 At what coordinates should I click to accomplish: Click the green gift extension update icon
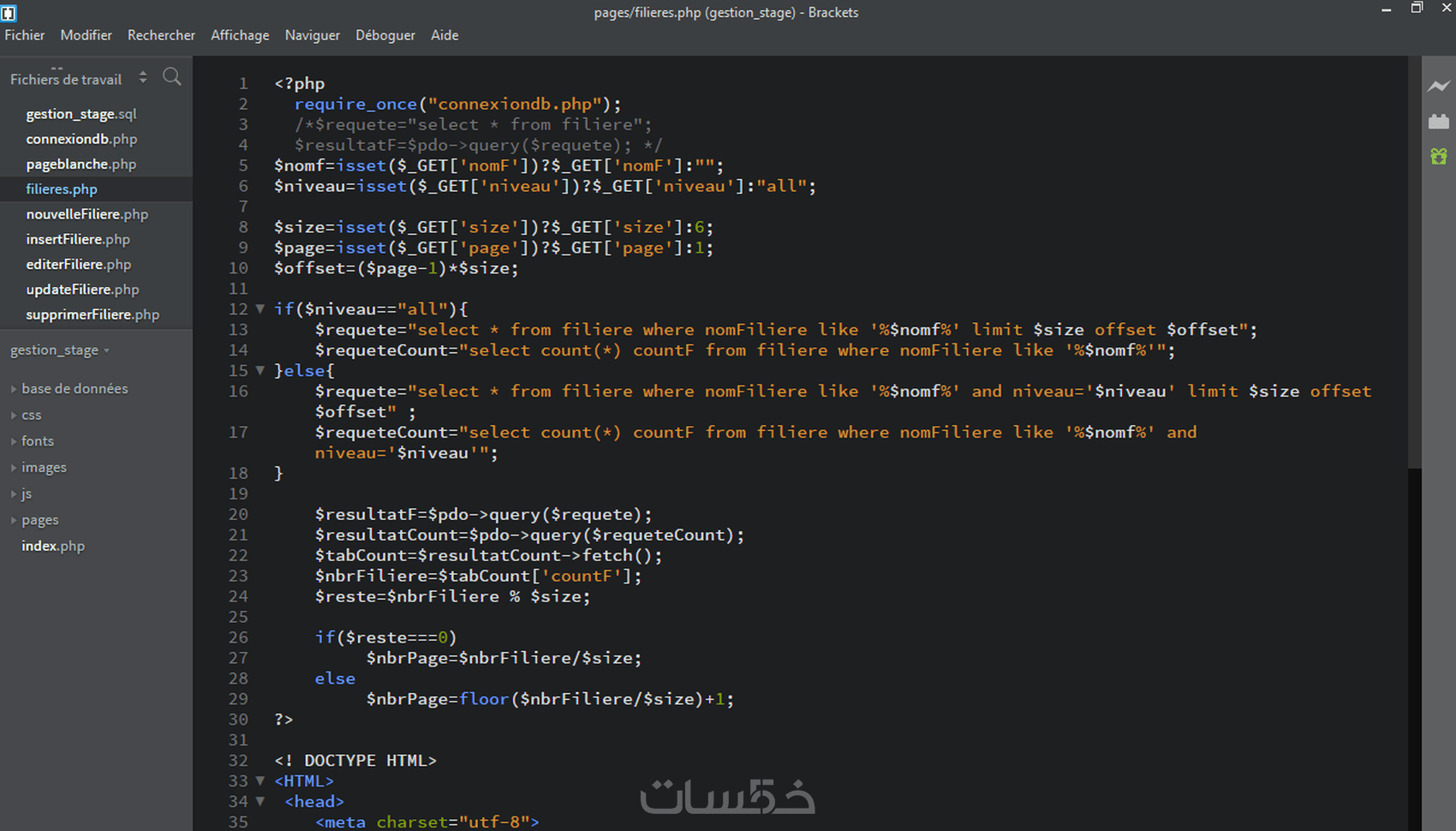[1438, 156]
